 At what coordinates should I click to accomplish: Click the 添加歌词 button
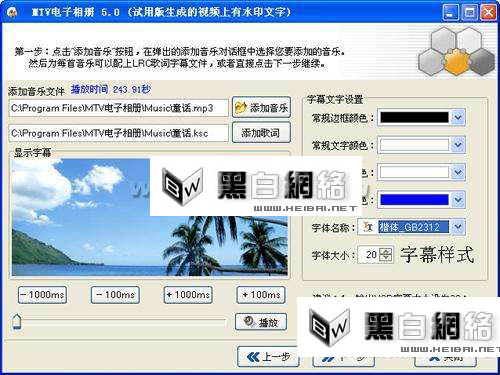pos(261,133)
